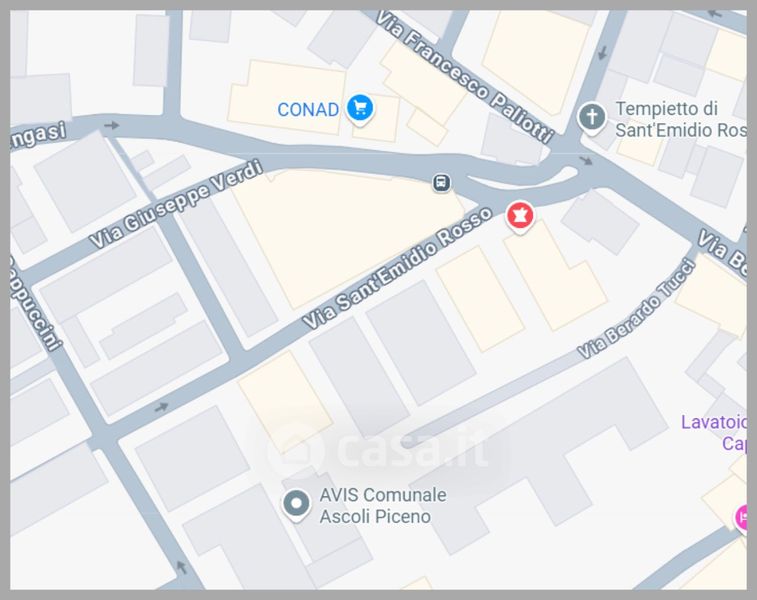Select the pink marker at right edge
The image size is (757, 600).
[742, 518]
